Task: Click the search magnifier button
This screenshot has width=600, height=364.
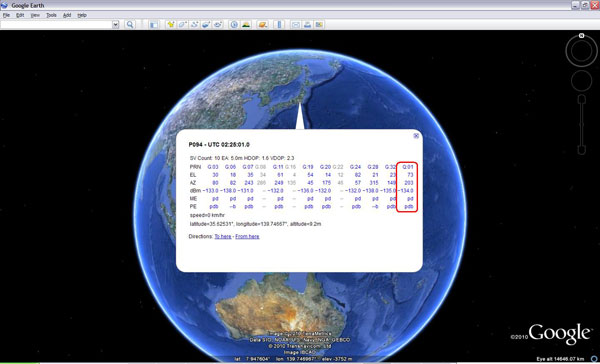Action: 130,24
